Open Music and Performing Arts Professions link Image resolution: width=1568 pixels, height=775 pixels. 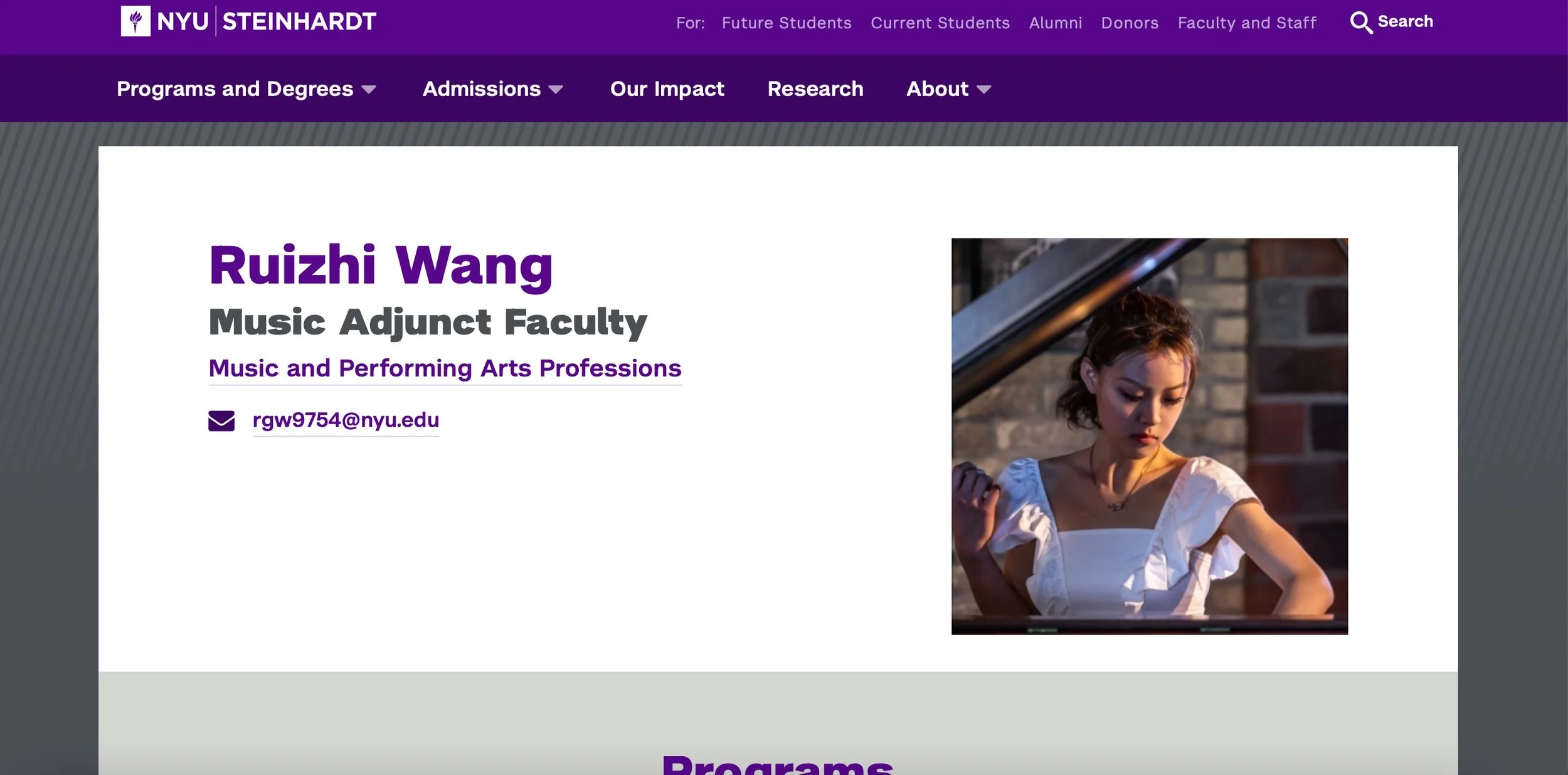445,368
